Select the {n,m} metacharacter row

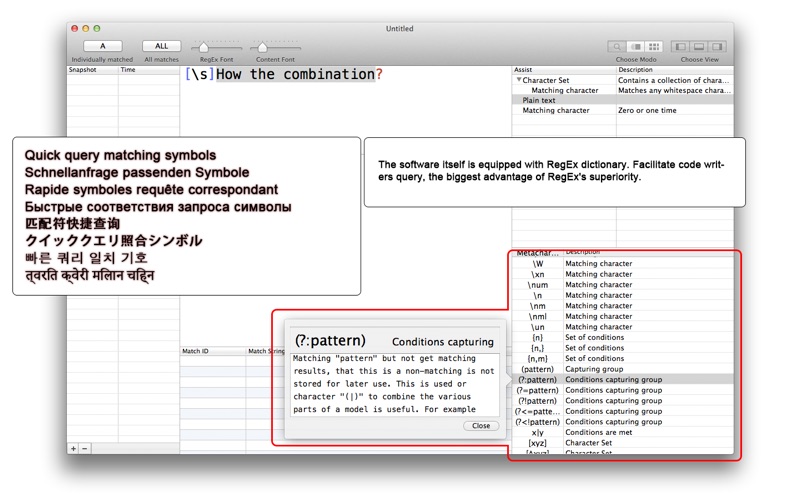tap(622, 358)
